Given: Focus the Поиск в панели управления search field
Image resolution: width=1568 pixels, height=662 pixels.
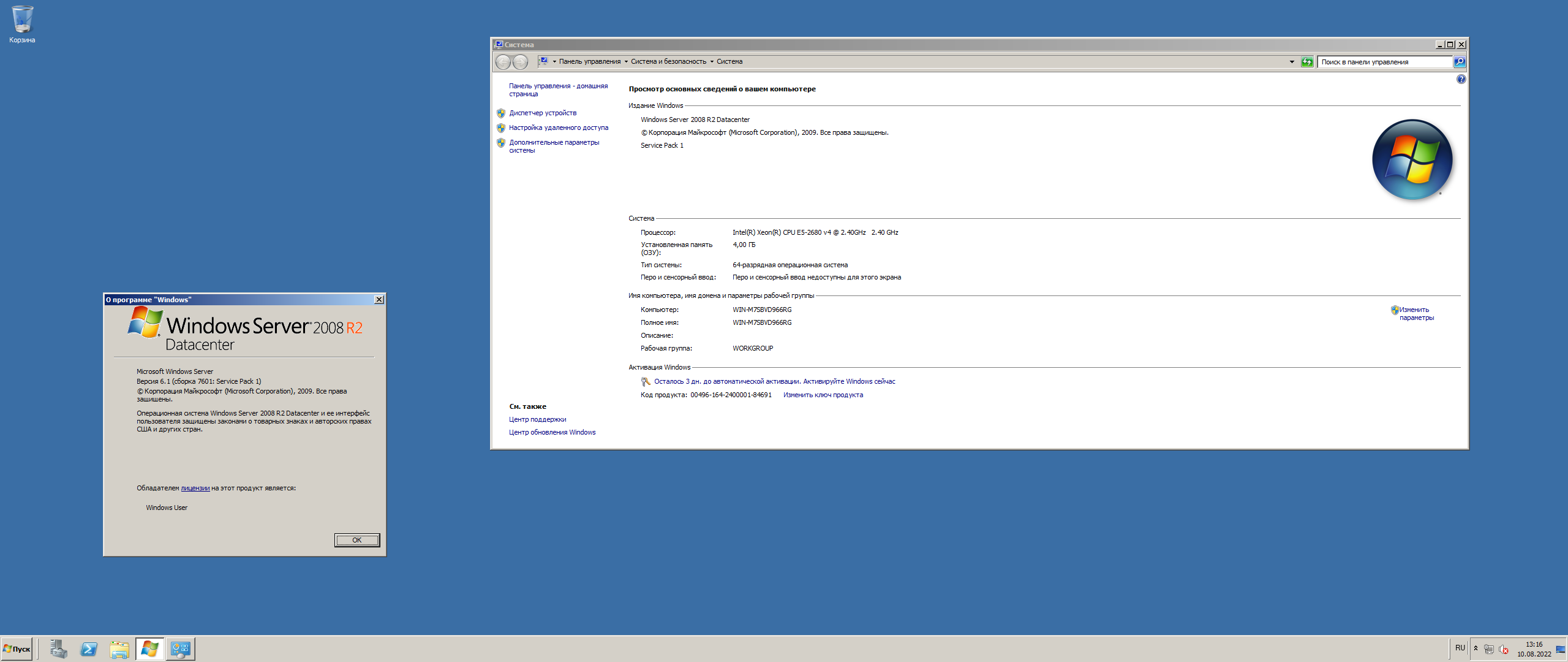Looking at the screenshot, I should pyautogui.click(x=1385, y=62).
